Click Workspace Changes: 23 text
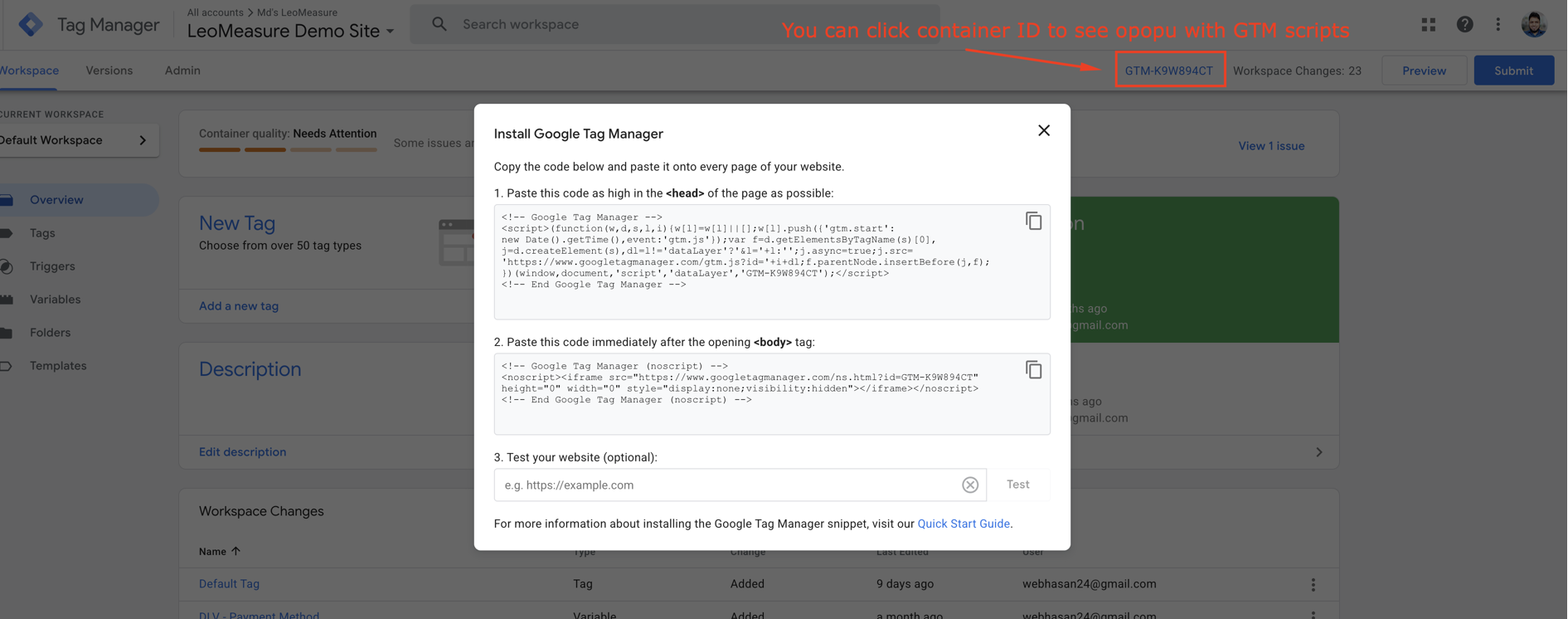1568x619 pixels. coord(1297,71)
